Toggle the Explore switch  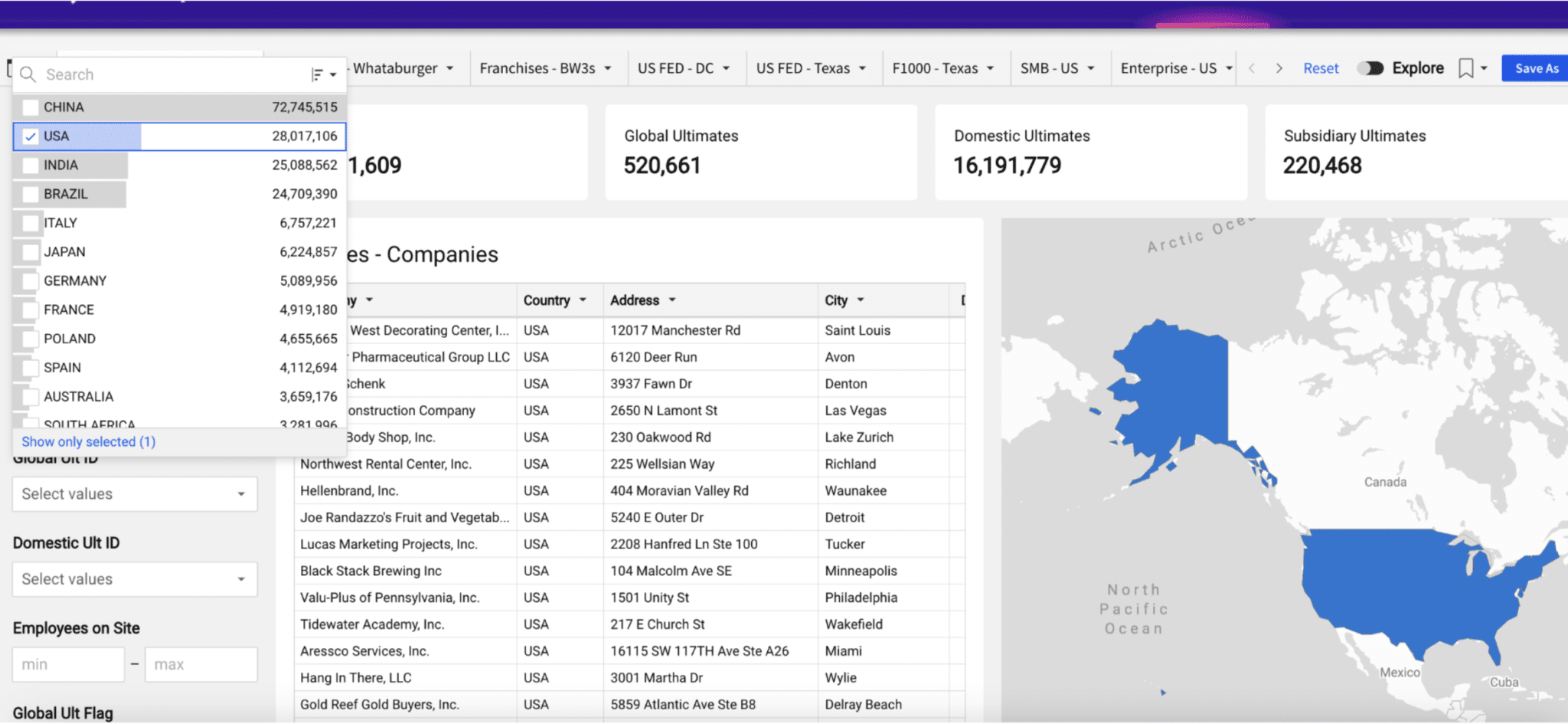tap(1370, 68)
